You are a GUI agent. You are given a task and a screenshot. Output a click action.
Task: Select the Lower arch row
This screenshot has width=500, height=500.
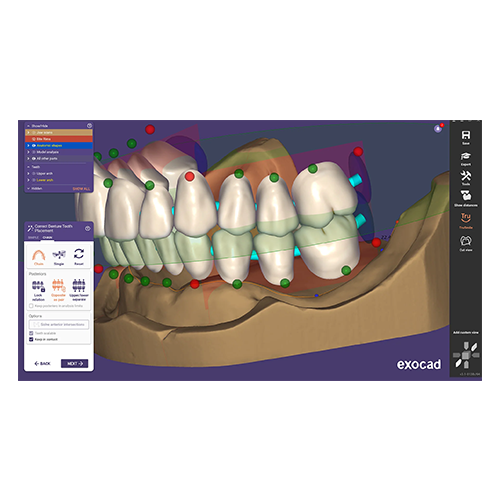tap(59, 180)
